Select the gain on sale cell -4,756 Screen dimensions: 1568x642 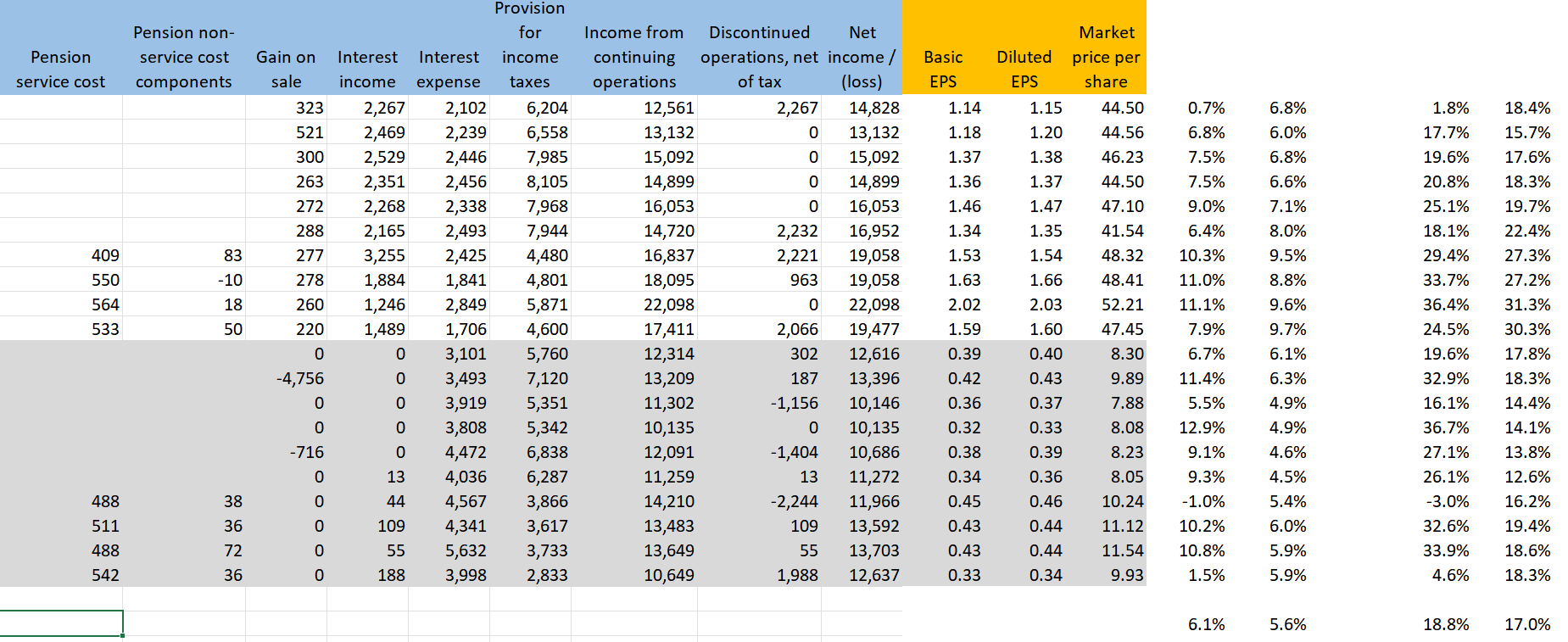coord(300,378)
